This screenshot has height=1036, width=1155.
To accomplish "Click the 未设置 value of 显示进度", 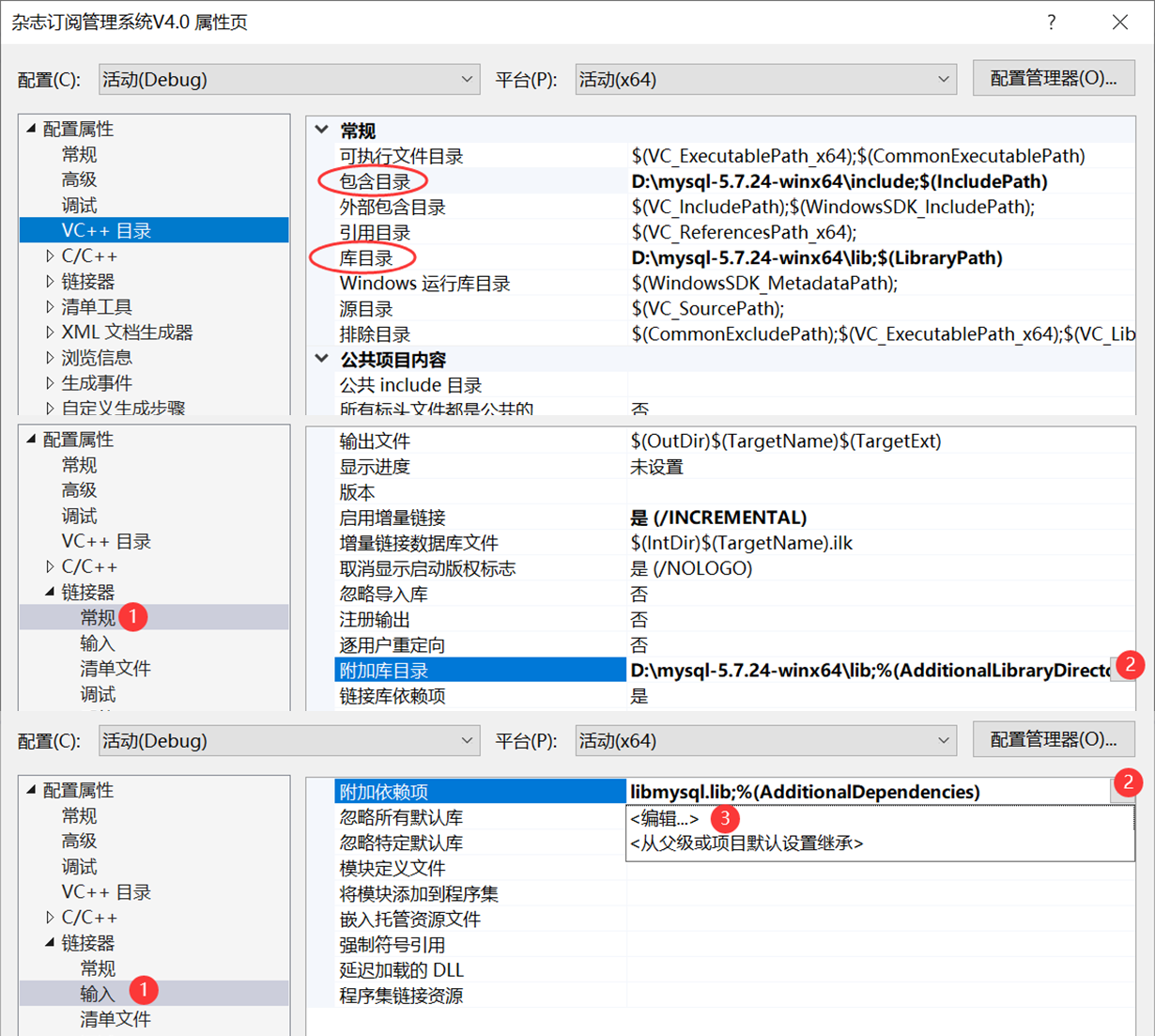I will tap(657, 467).
